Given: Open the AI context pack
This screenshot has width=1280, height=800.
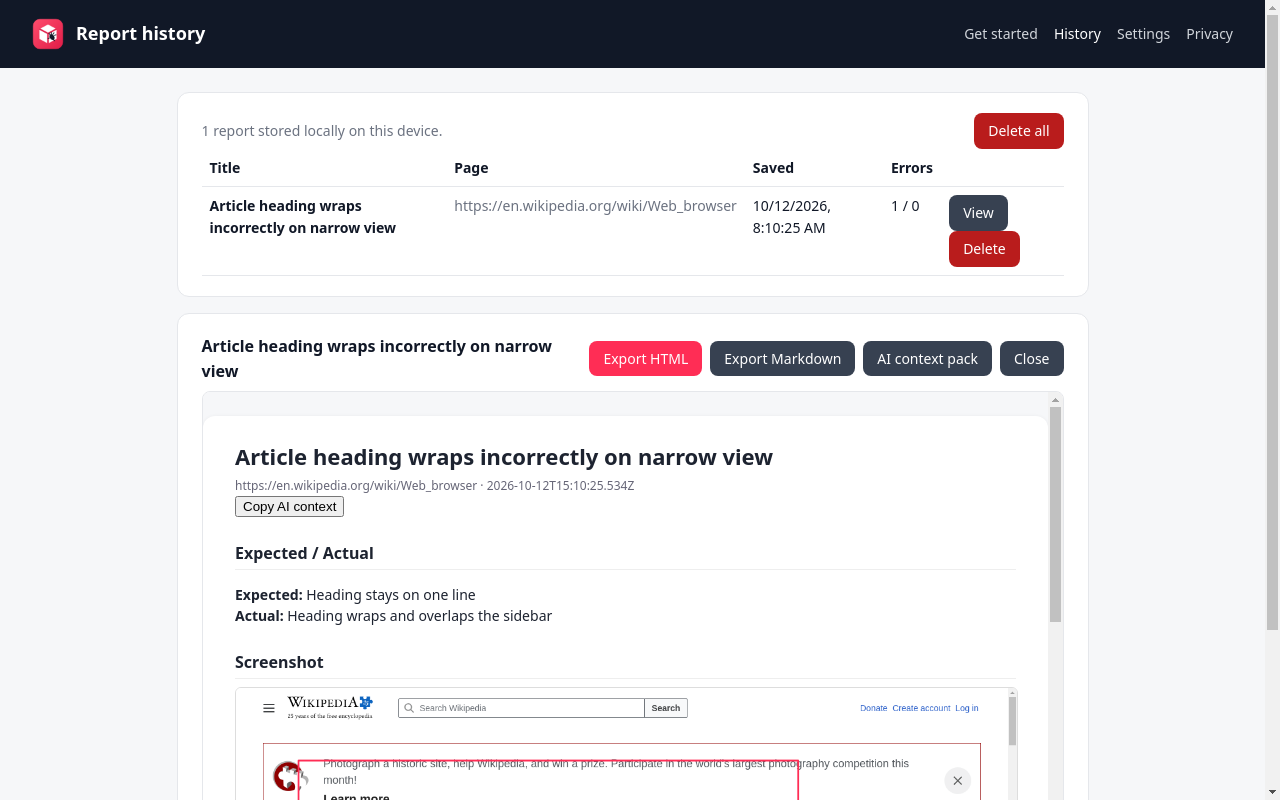Looking at the screenshot, I should tap(927, 359).
